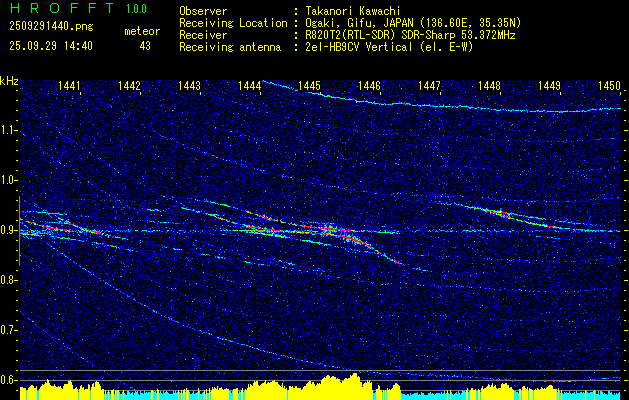The width and height of the screenshot is (629, 400).
Task: Click the 1.1 kHz axis label
Action: tap(8, 130)
